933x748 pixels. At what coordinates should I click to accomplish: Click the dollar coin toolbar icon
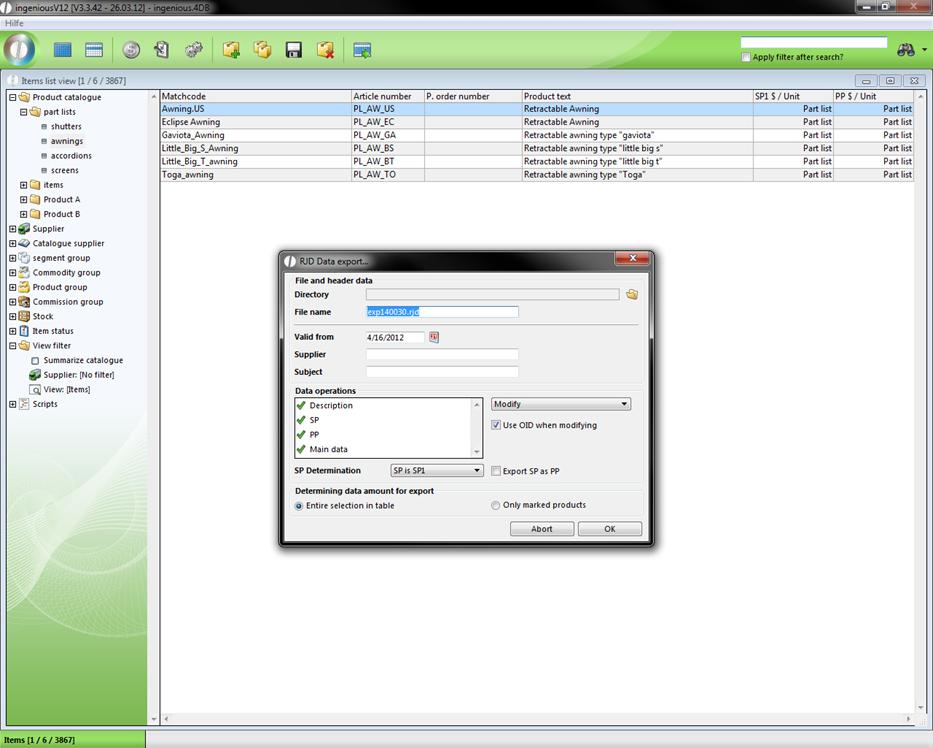coord(131,50)
